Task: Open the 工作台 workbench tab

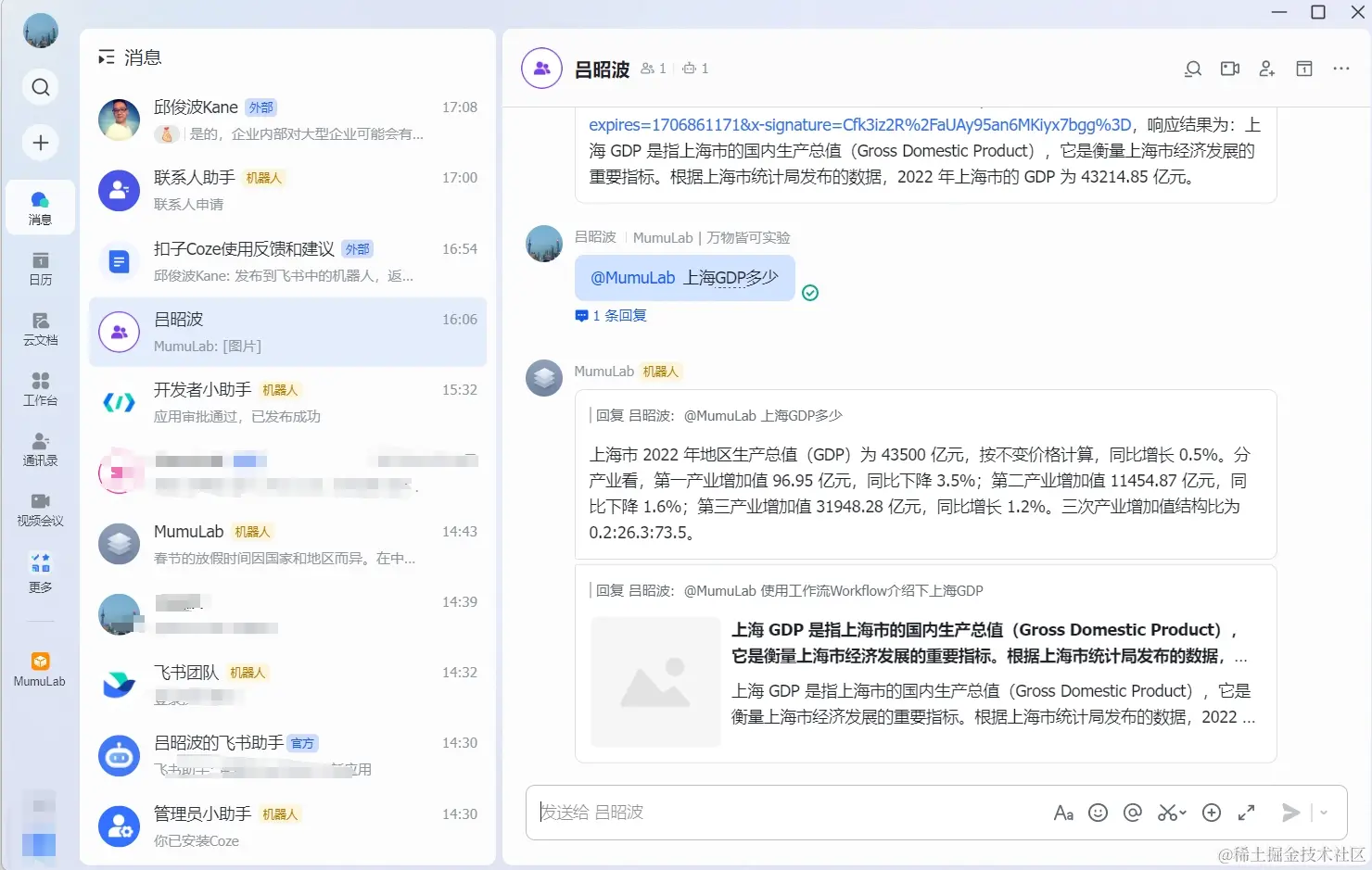Action: 40,388
